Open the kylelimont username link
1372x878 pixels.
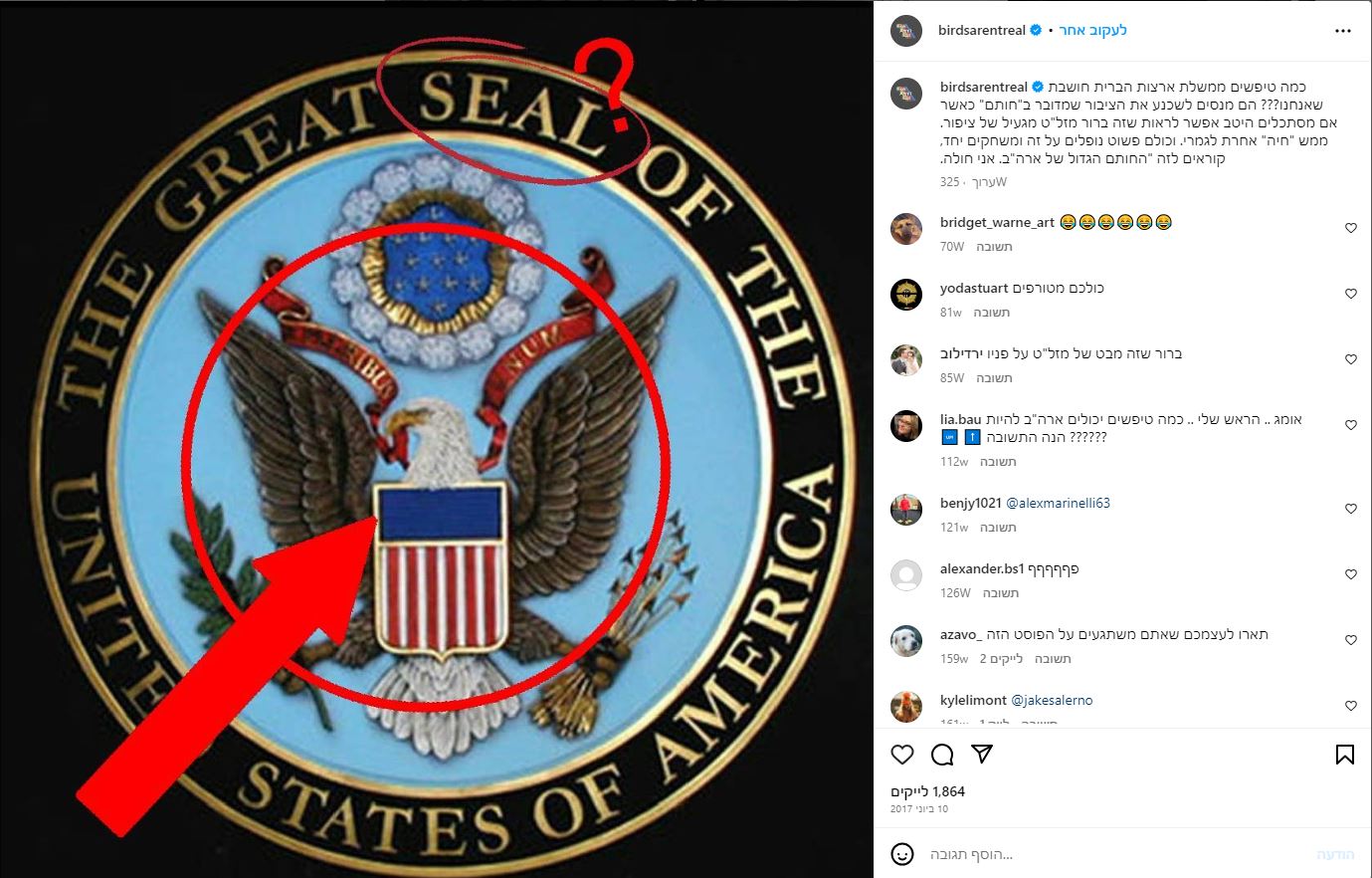(x=972, y=700)
